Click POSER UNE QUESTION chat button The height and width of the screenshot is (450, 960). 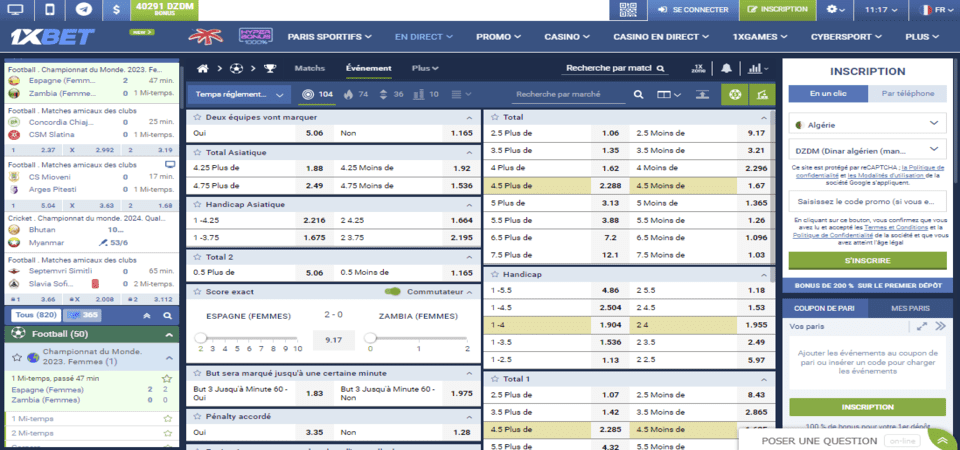(x=819, y=441)
